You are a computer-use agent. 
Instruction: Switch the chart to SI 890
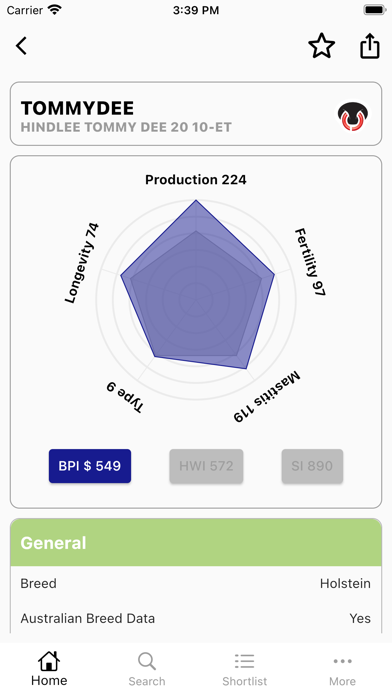[x=312, y=466]
